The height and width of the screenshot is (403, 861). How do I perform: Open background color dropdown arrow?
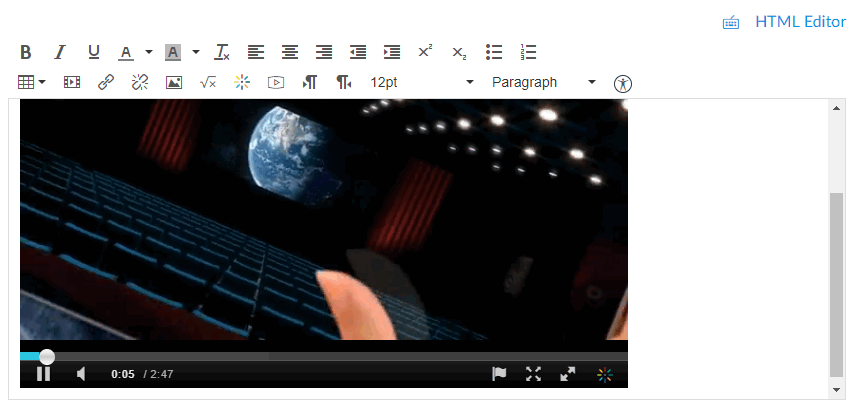point(196,53)
